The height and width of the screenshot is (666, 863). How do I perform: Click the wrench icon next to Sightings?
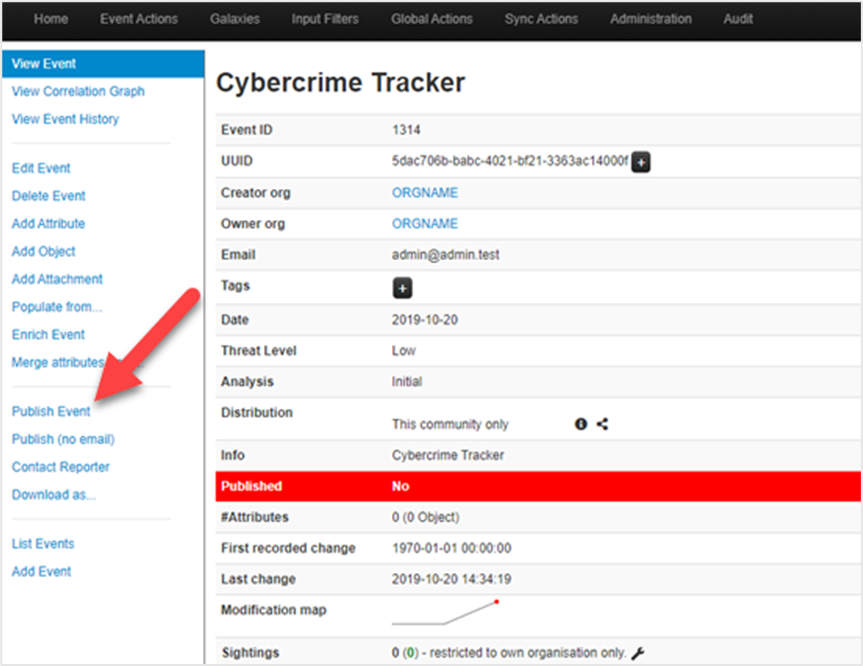tap(638, 653)
